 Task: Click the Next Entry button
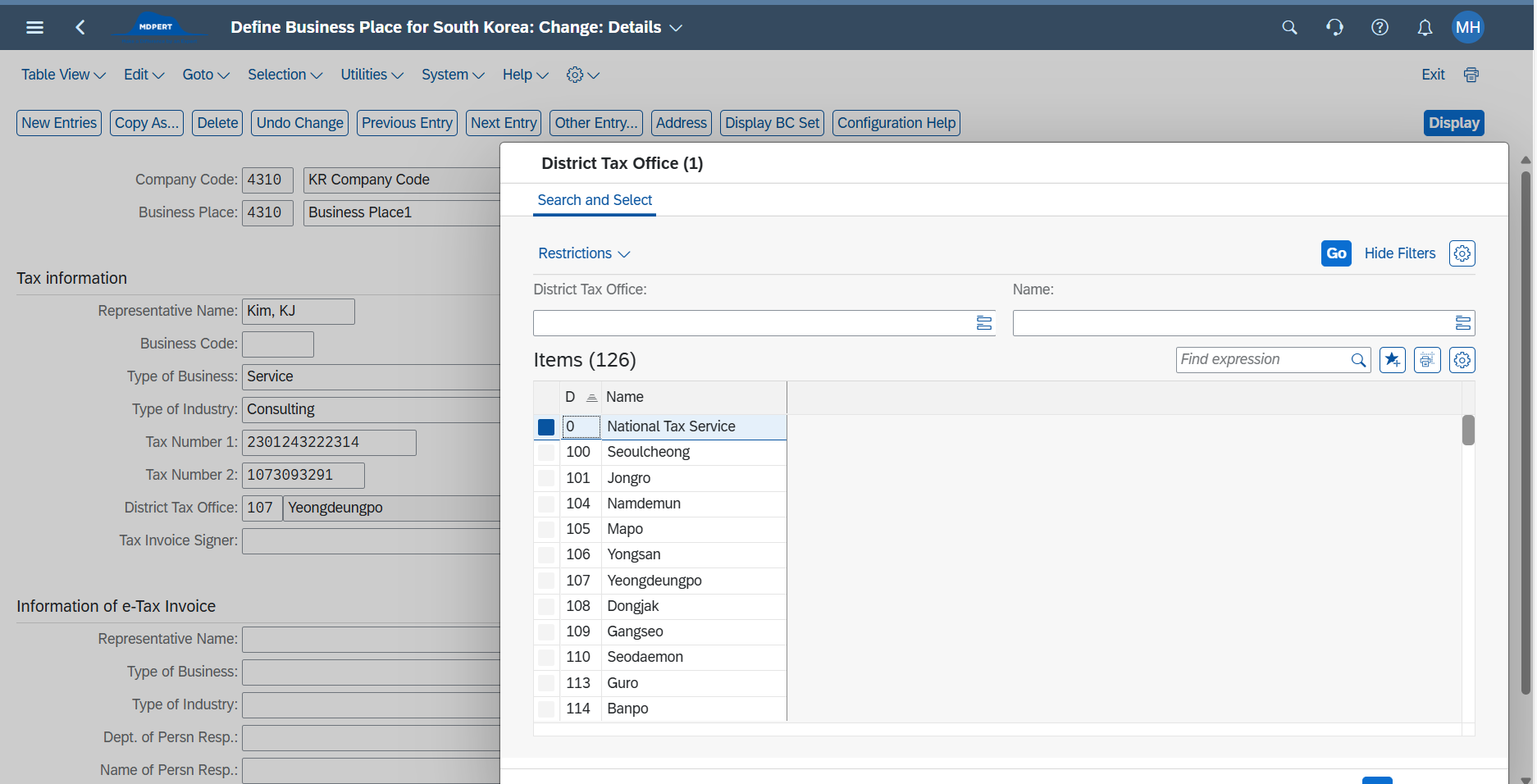click(x=504, y=123)
